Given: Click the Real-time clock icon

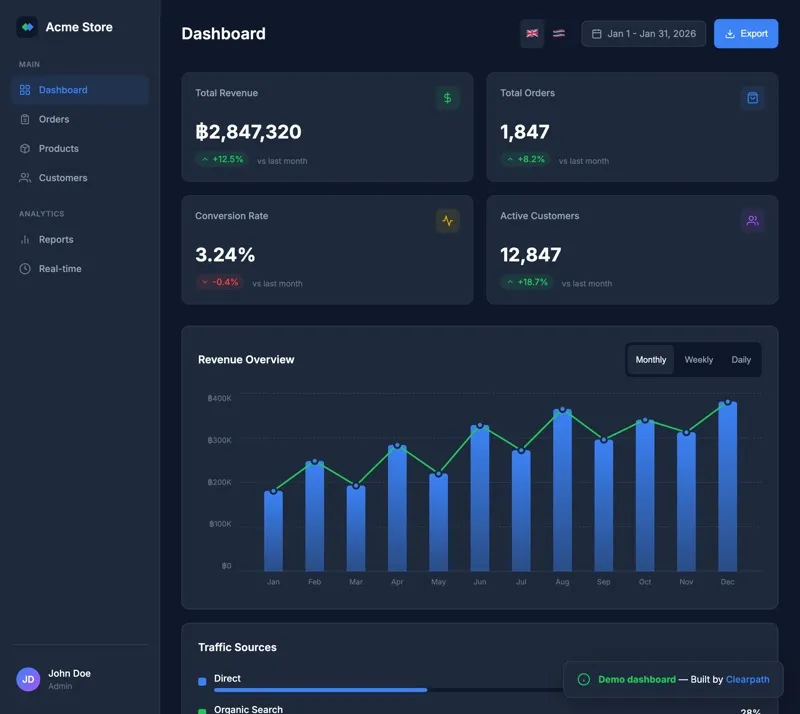Looking at the screenshot, I should 28,268.
